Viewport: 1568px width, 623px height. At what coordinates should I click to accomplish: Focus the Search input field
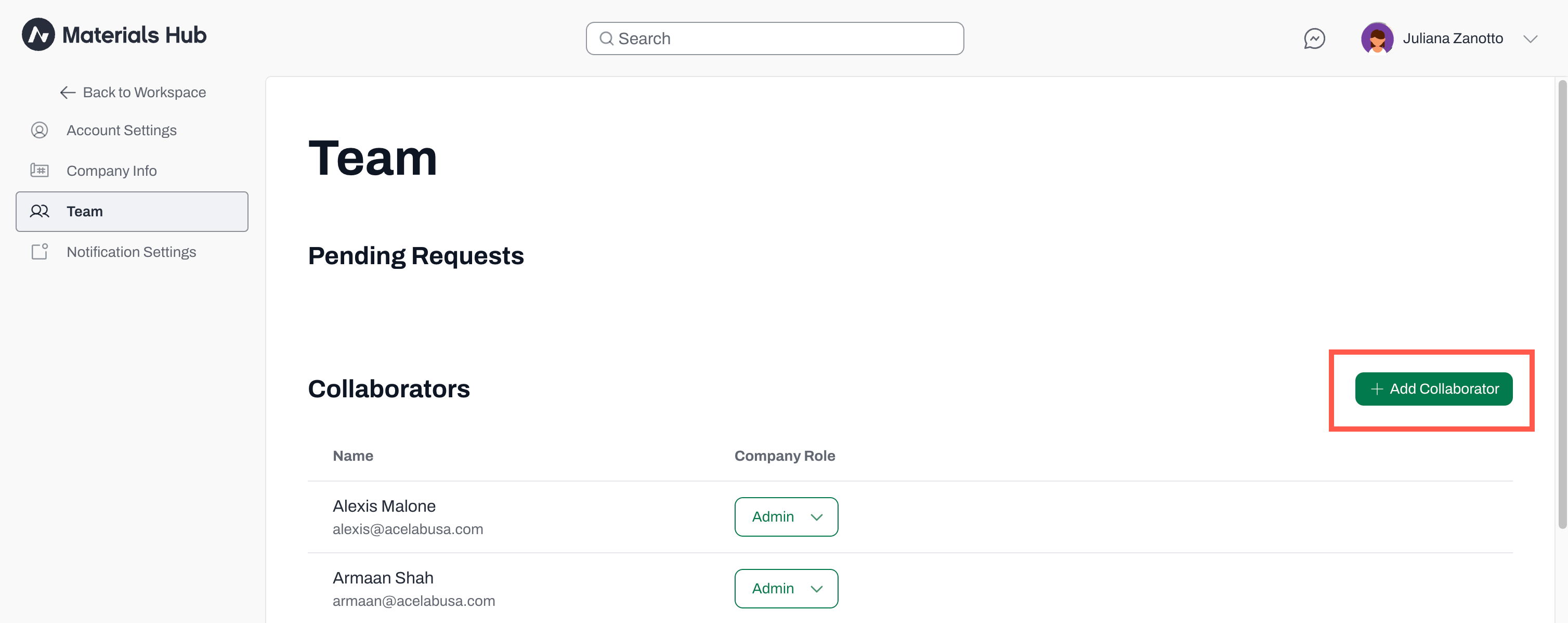pos(775,38)
